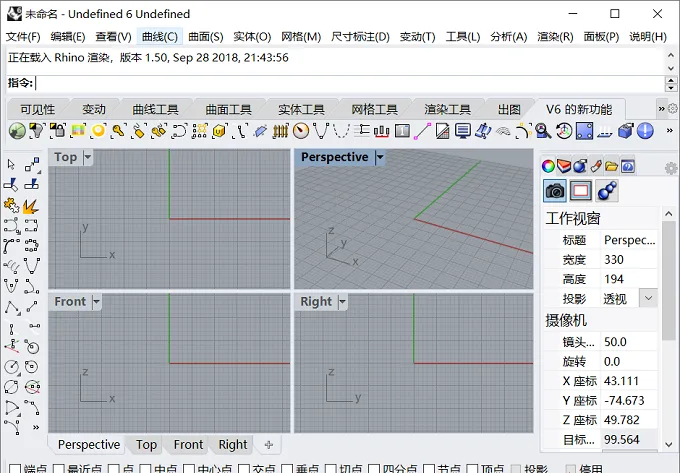Switch to the 曲面工具 toolbar tab
The width and height of the screenshot is (680, 473).
[229, 109]
